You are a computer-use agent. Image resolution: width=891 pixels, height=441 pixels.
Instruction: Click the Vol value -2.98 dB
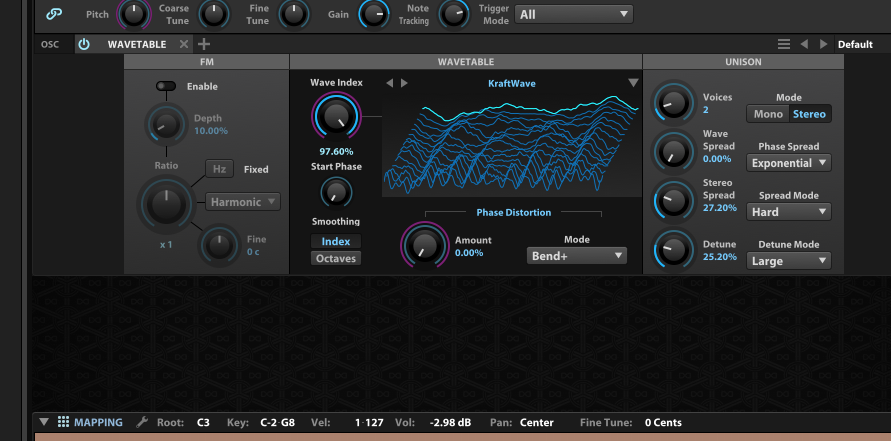pos(451,423)
